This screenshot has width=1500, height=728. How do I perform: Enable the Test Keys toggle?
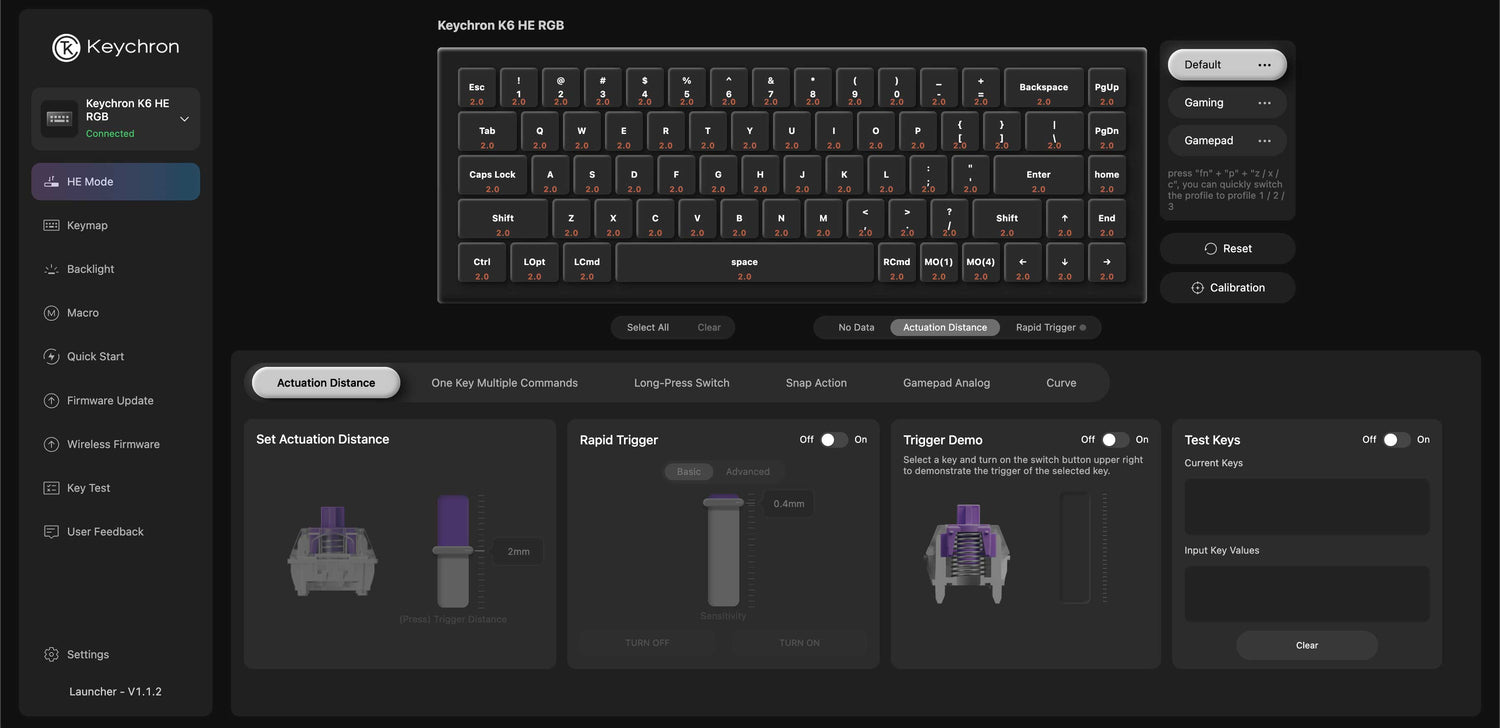(x=1397, y=440)
